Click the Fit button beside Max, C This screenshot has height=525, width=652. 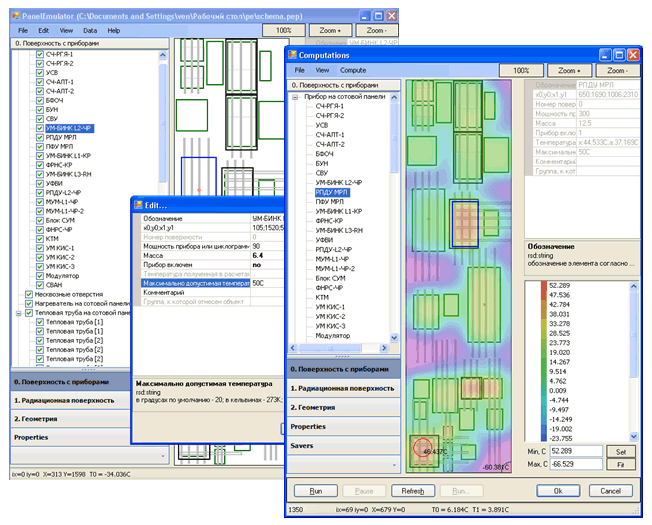tap(619, 465)
